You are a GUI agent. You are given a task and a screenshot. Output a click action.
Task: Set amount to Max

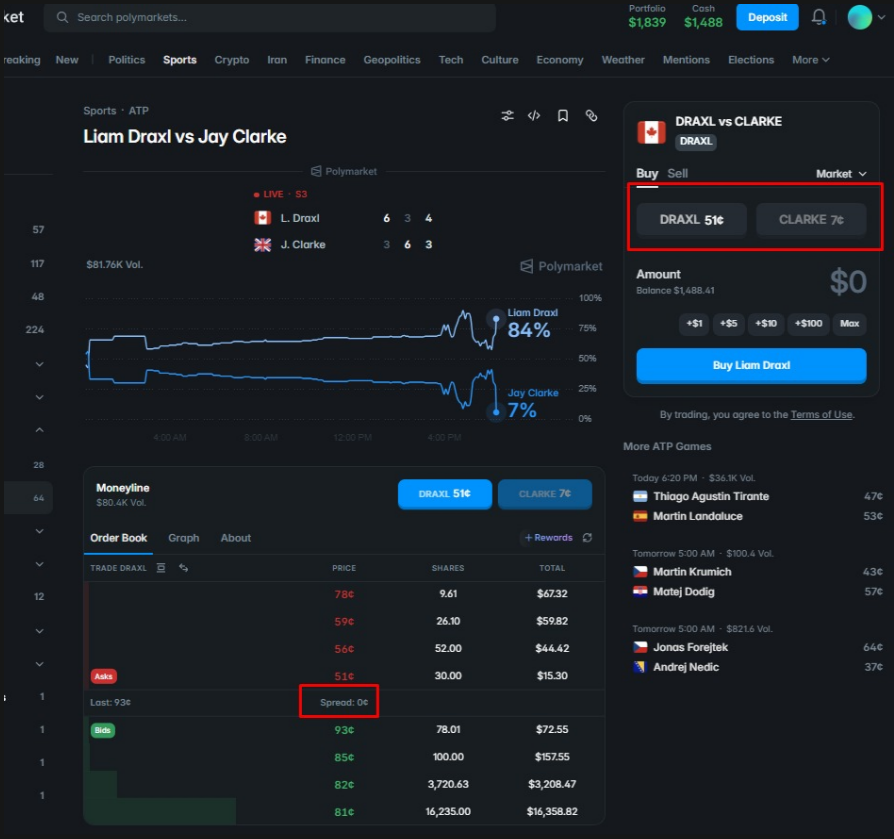click(x=849, y=324)
